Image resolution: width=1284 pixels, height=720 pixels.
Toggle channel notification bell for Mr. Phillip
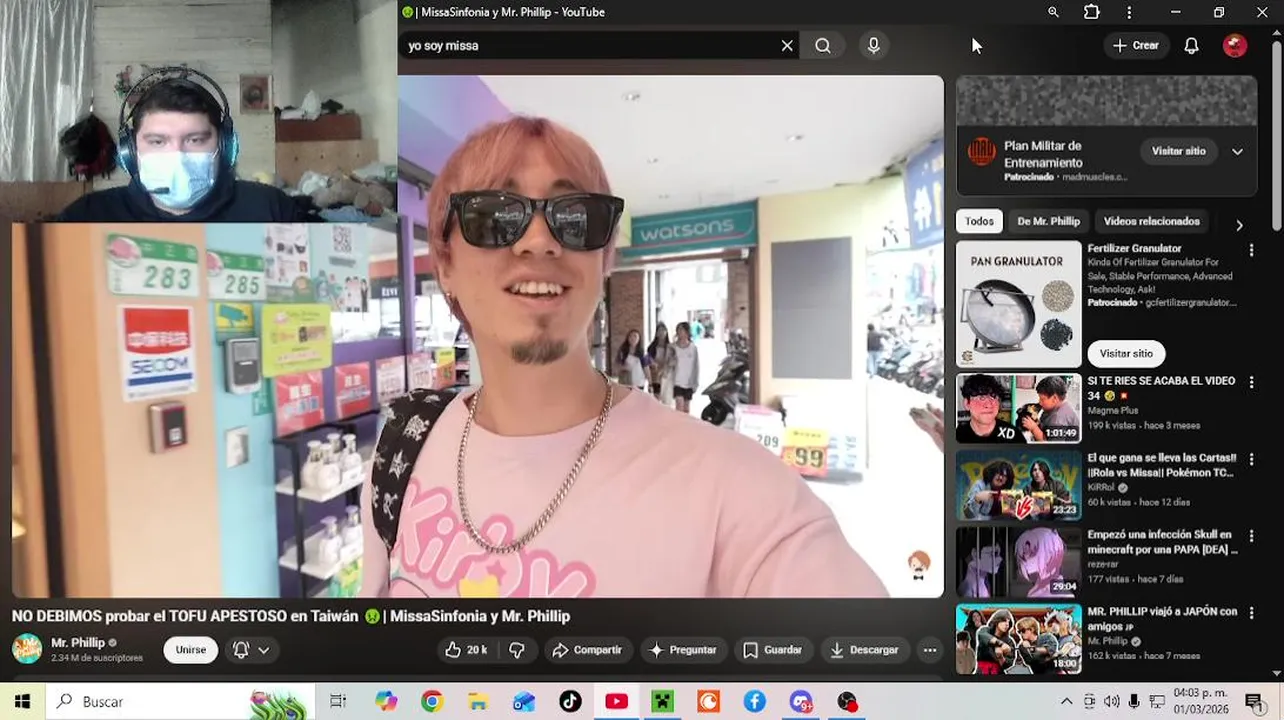[241, 650]
